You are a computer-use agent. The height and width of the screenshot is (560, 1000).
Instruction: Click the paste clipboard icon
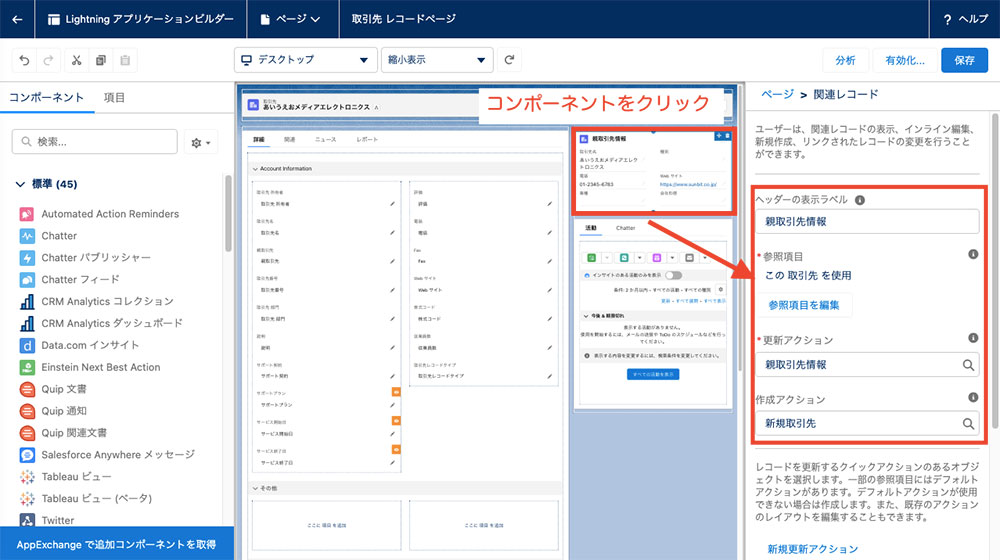125,60
